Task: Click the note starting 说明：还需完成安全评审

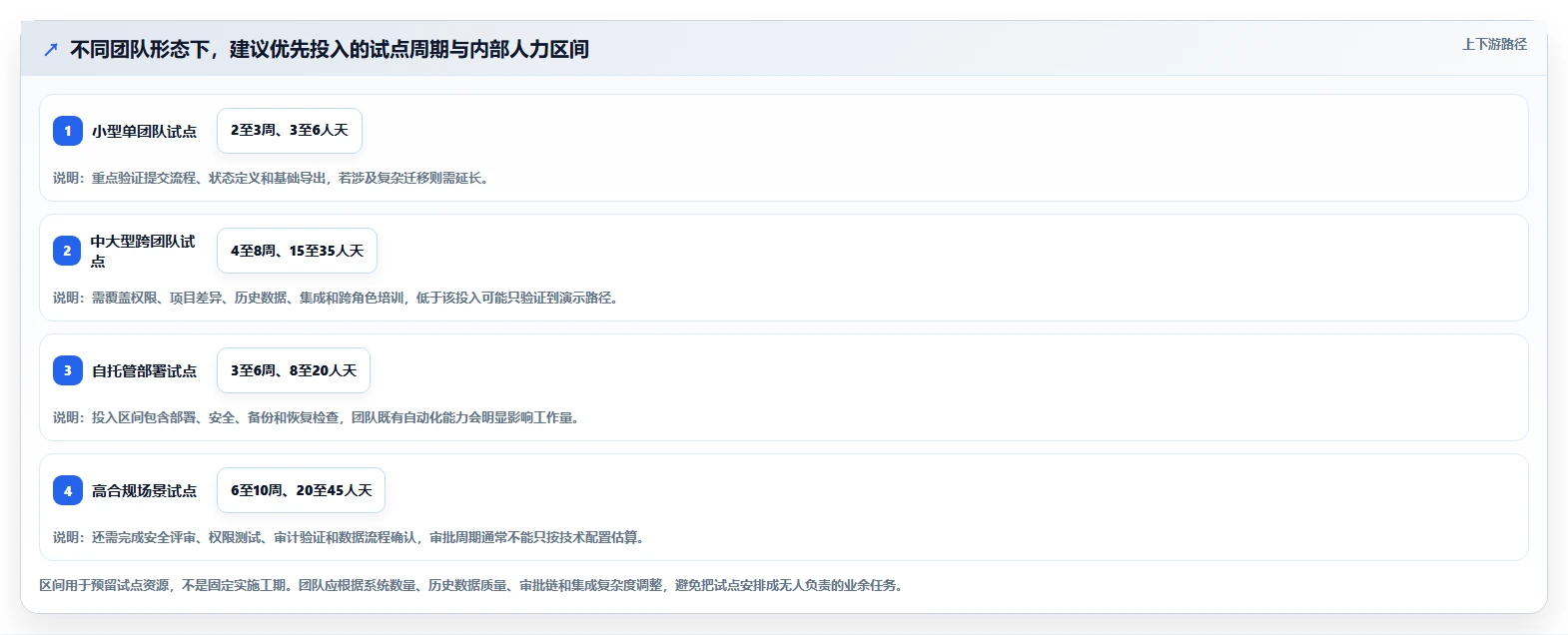Action: pyautogui.click(x=350, y=537)
